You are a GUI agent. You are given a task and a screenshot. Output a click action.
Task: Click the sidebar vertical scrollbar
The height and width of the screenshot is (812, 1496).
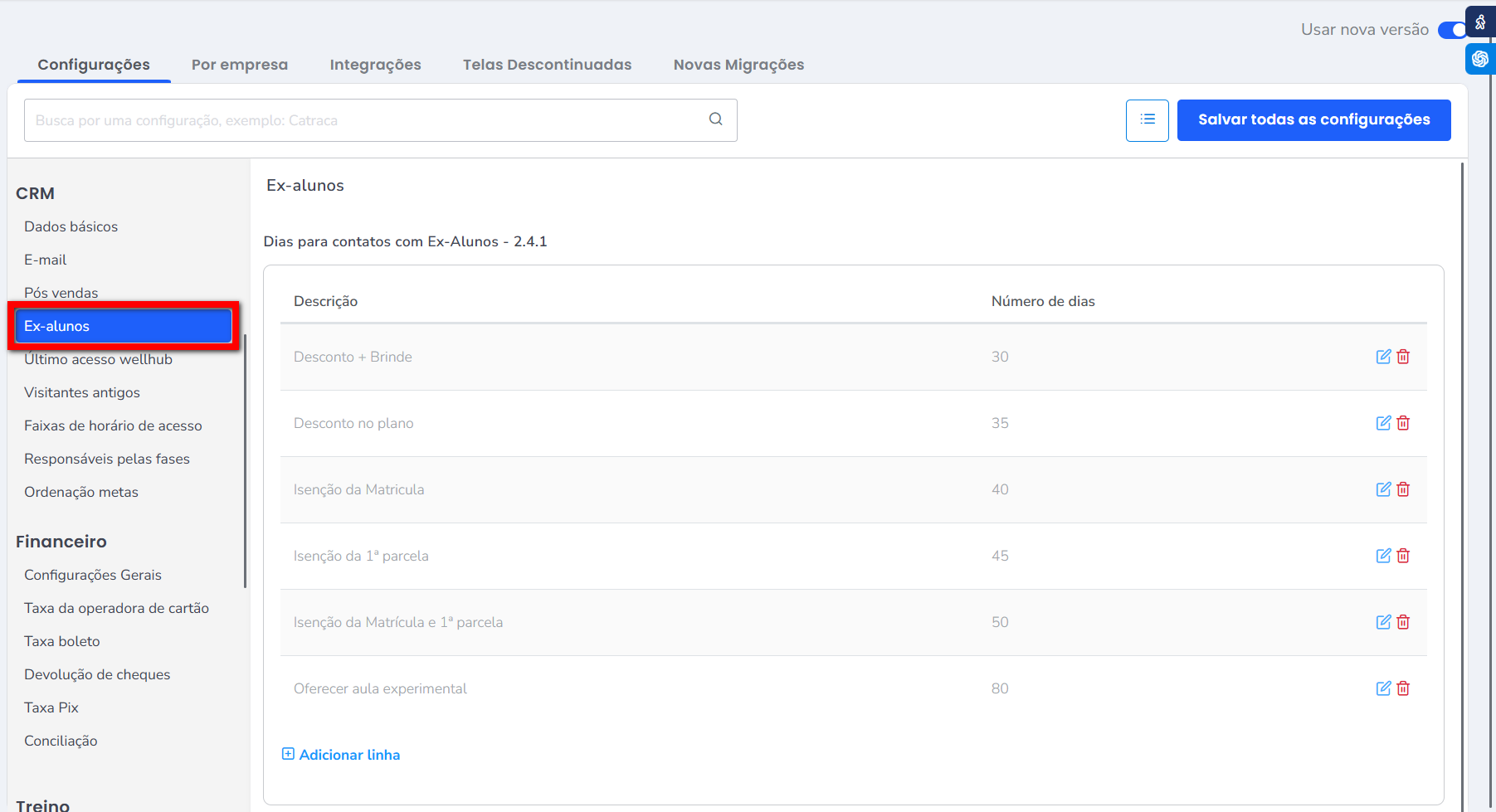[x=245, y=460]
